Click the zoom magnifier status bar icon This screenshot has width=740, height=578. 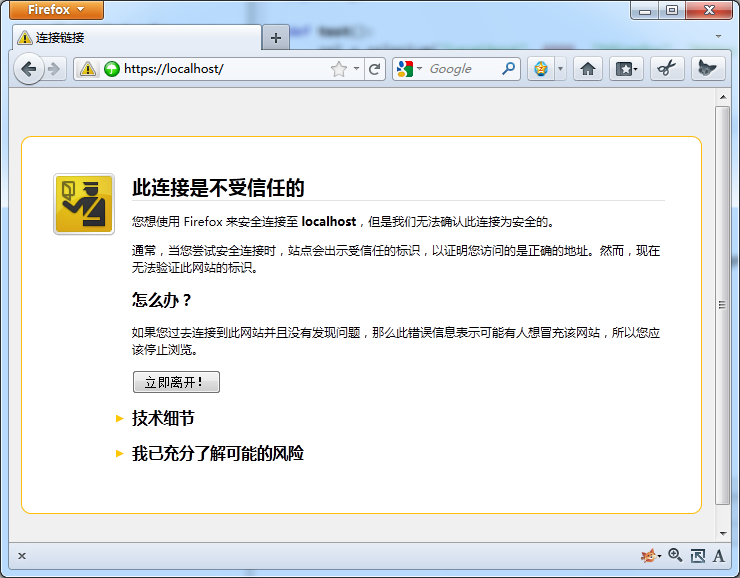tap(675, 555)
